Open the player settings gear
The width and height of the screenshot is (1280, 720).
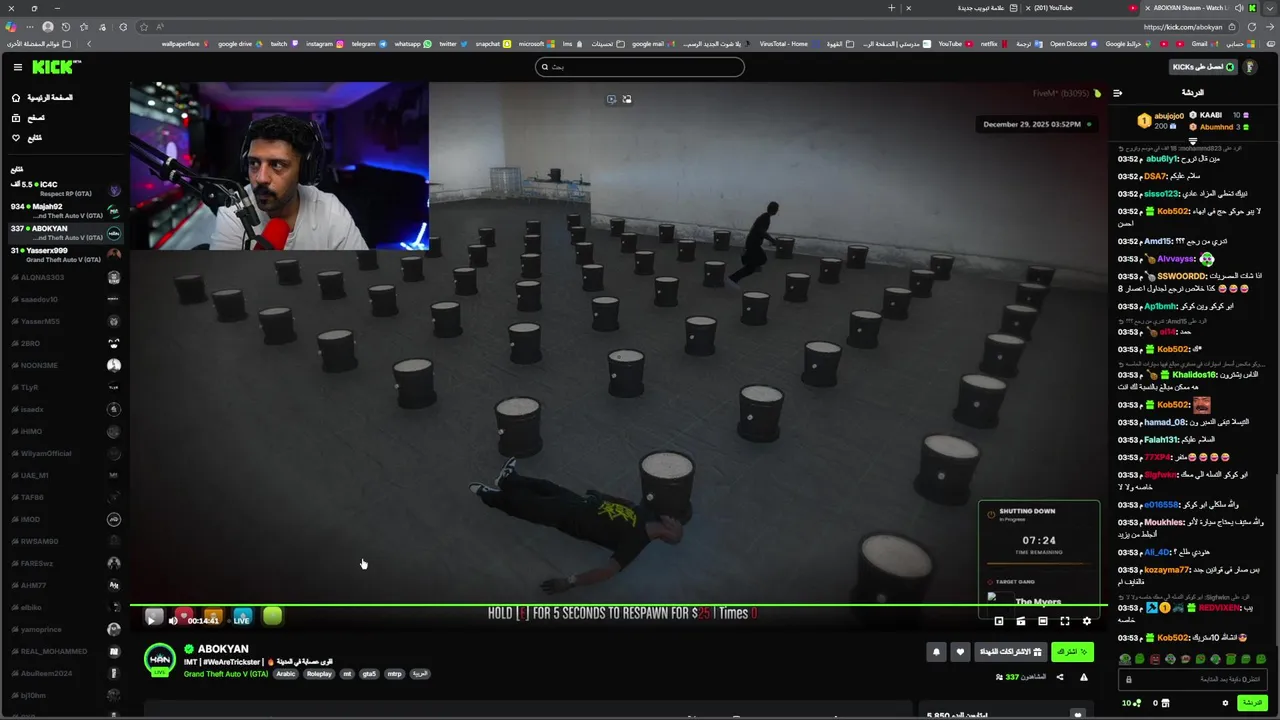pyautogui.click(x=1087, y=621)
